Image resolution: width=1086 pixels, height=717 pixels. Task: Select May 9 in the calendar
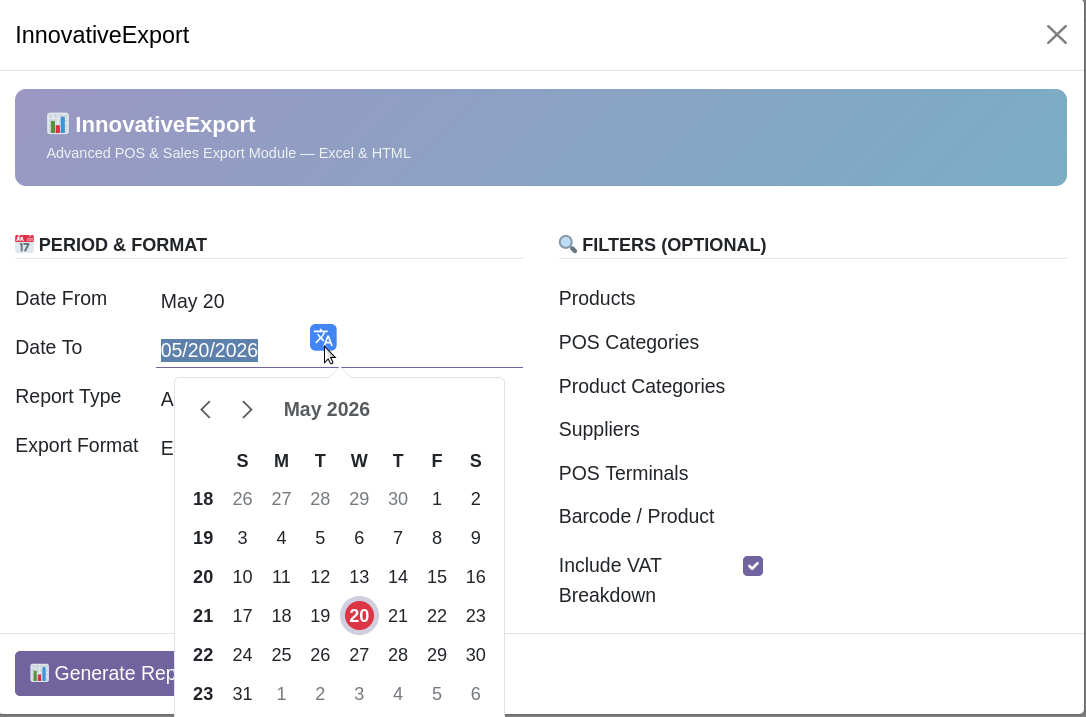pos(475,538)
